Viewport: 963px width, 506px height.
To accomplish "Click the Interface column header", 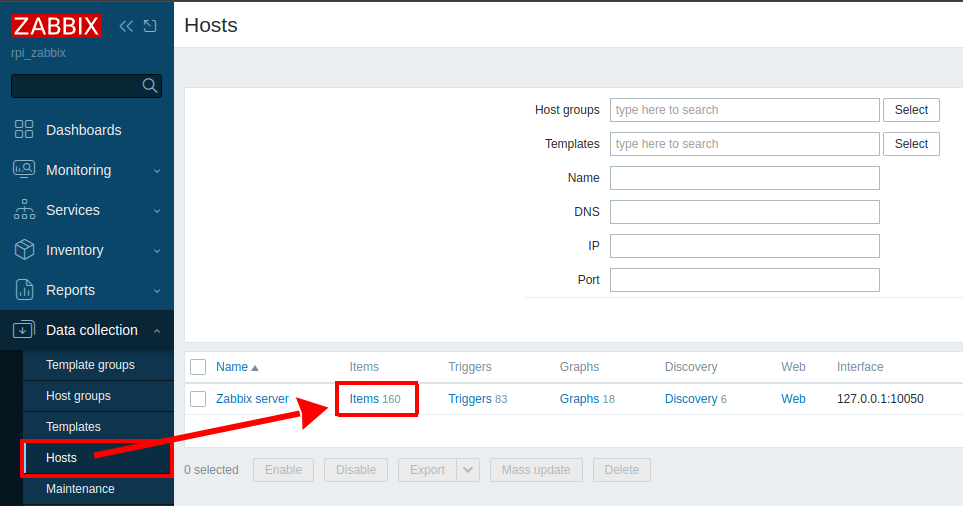I will tap(860, 367).
